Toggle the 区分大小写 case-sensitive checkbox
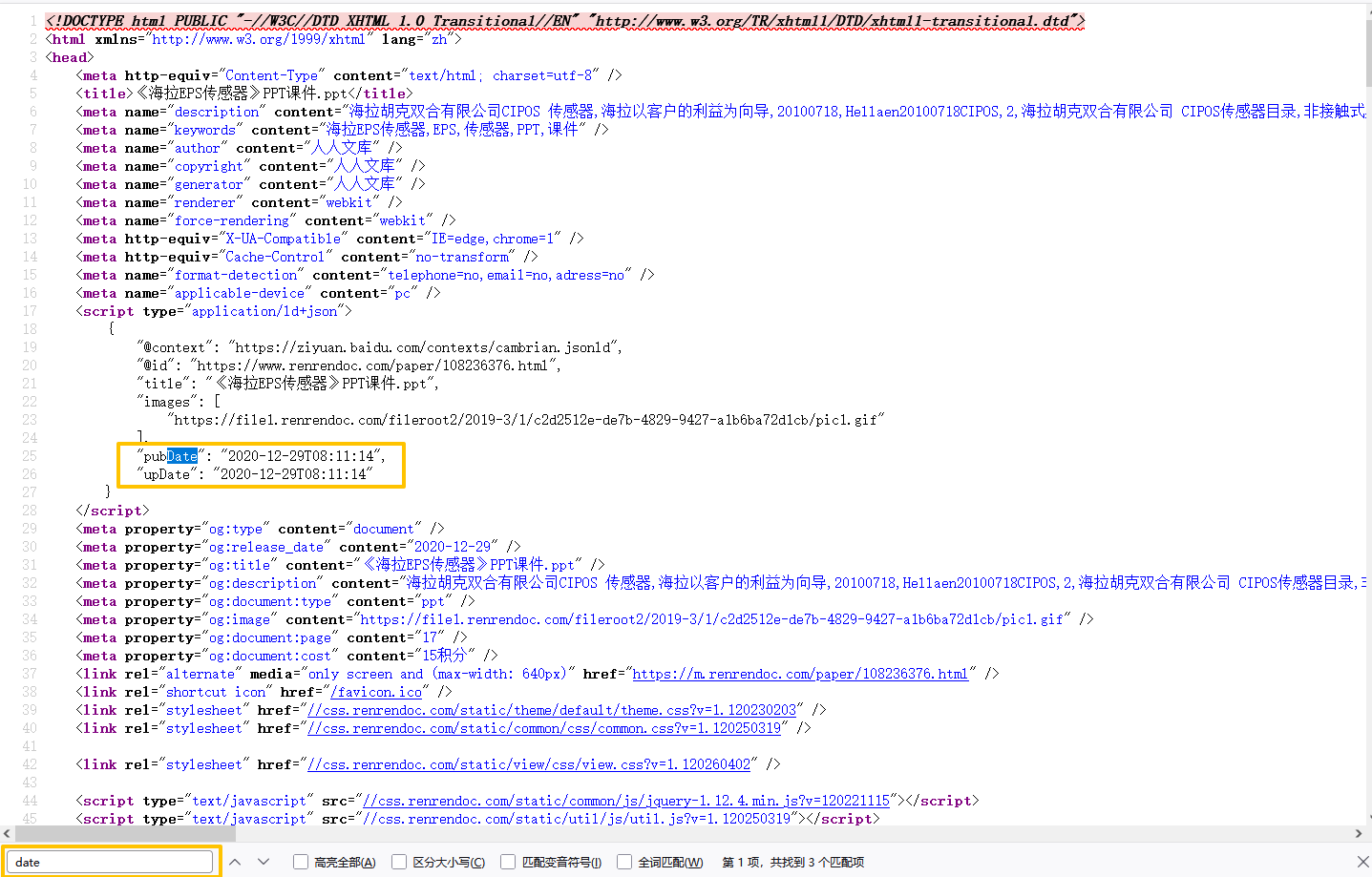The image size is (1372, 877). 399,862
